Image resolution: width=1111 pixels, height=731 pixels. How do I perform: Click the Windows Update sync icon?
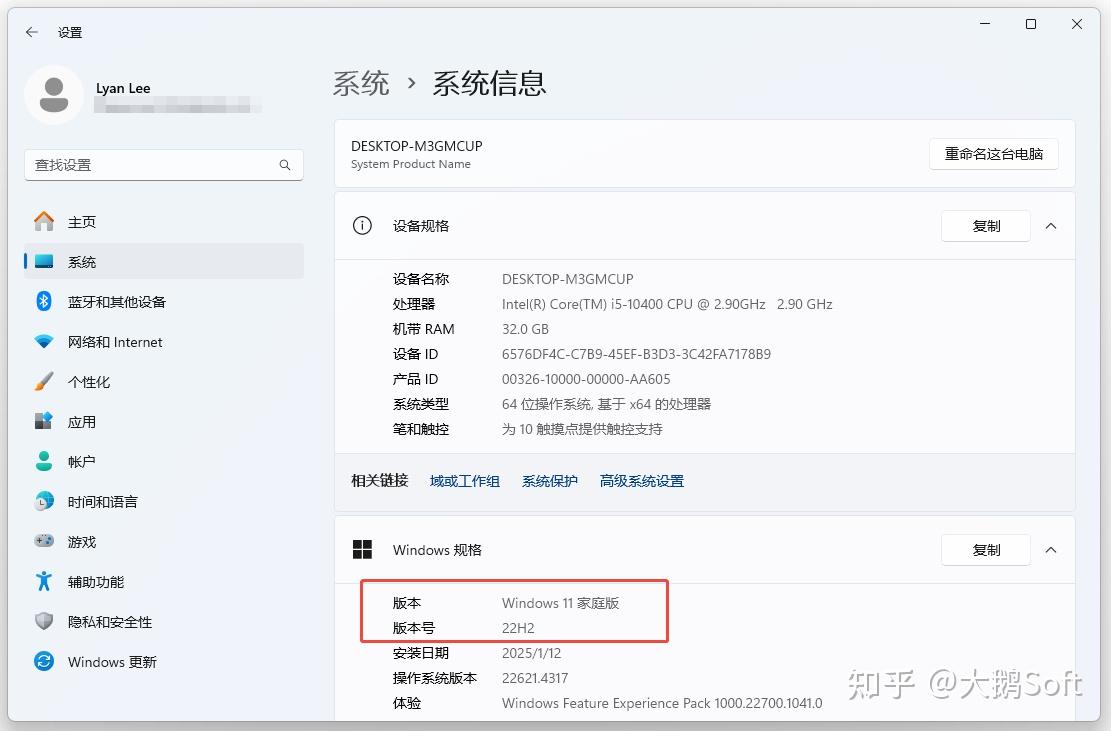44,662
